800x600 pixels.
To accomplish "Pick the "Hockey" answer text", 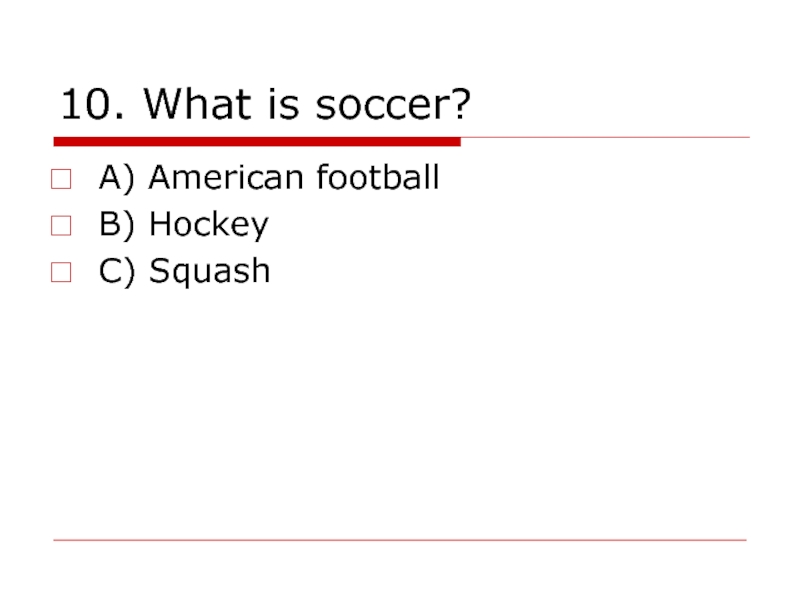I will [x=208, y=226].
